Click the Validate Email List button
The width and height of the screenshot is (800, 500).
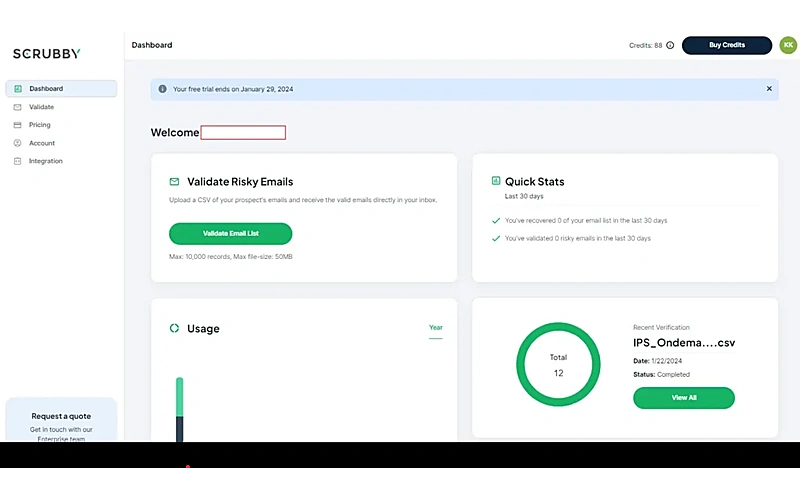[231, 234]
